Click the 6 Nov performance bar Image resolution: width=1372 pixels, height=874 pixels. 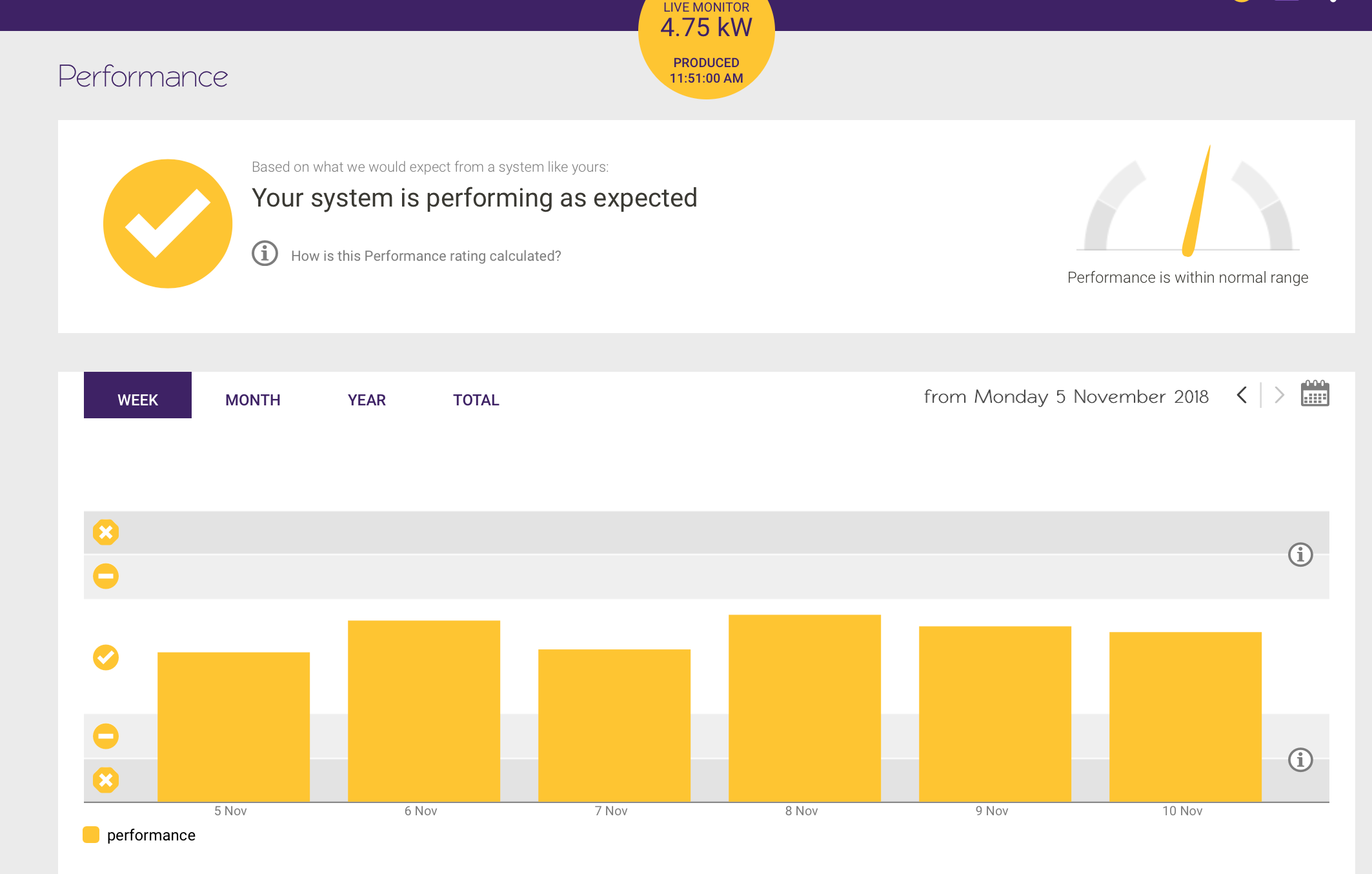(424, 711)
